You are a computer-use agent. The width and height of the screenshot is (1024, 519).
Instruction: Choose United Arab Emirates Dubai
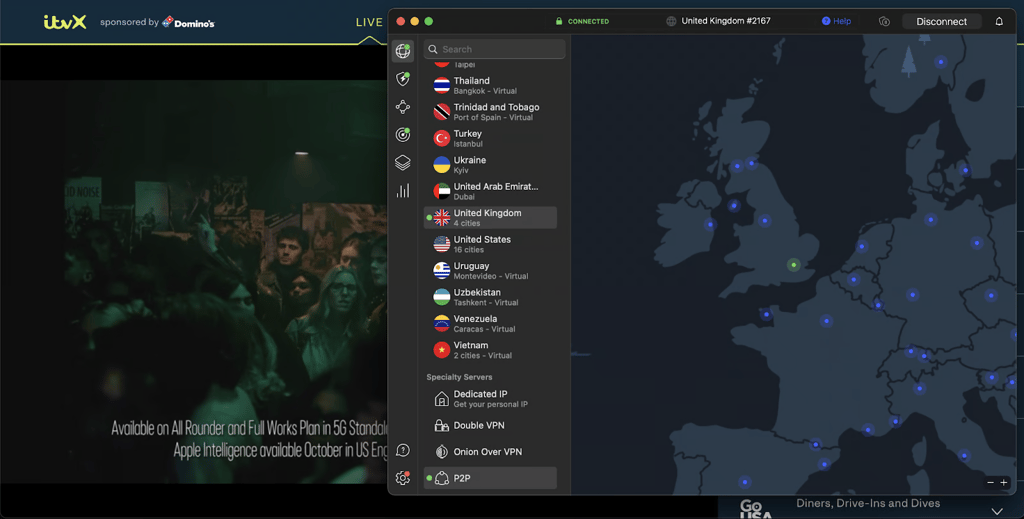(x=490, y=191)
